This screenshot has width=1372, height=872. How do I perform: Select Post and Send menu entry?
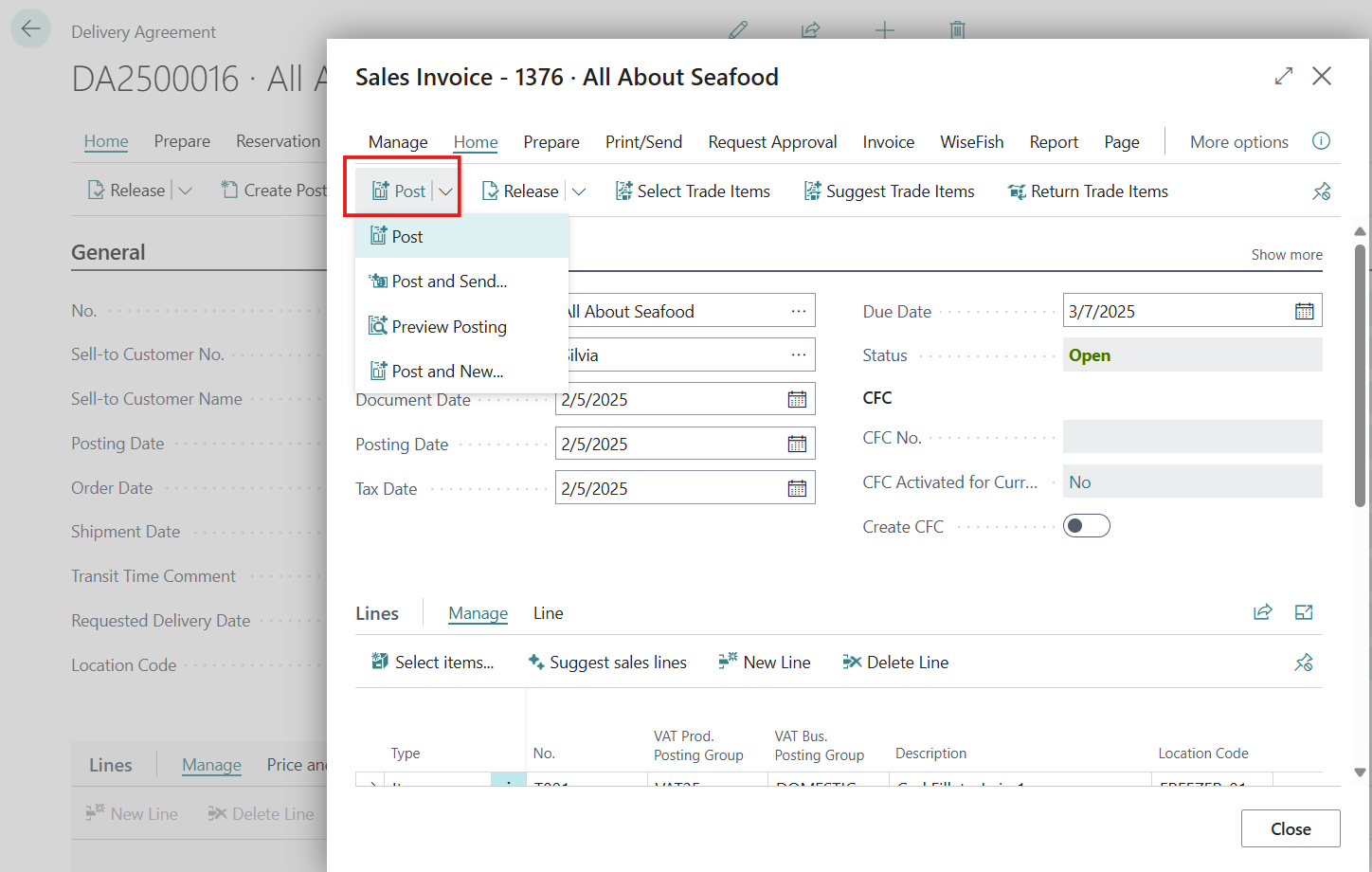449,282
